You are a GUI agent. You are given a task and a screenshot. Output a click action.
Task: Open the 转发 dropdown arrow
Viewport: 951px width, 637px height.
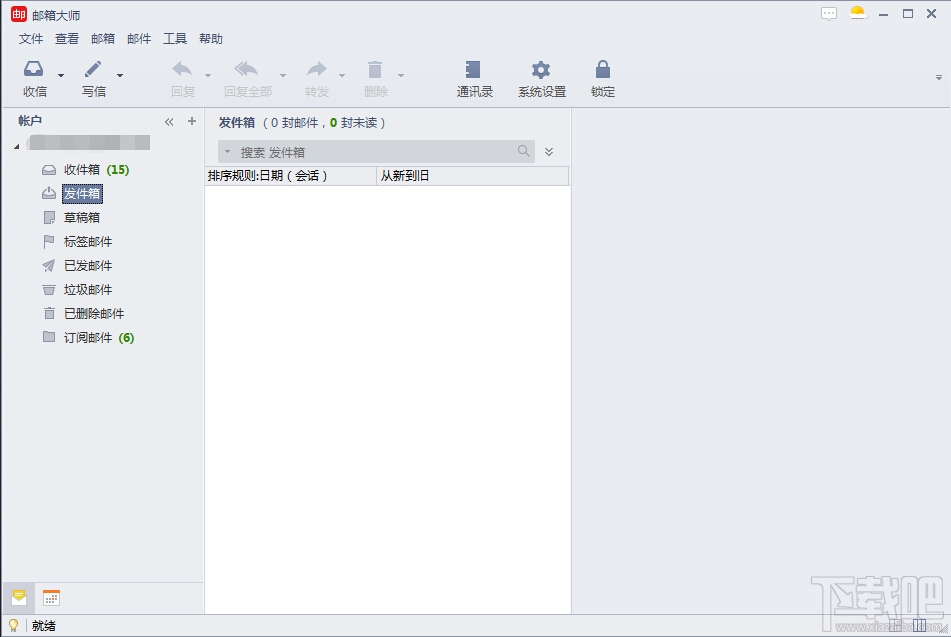click(x=342, y=75)
